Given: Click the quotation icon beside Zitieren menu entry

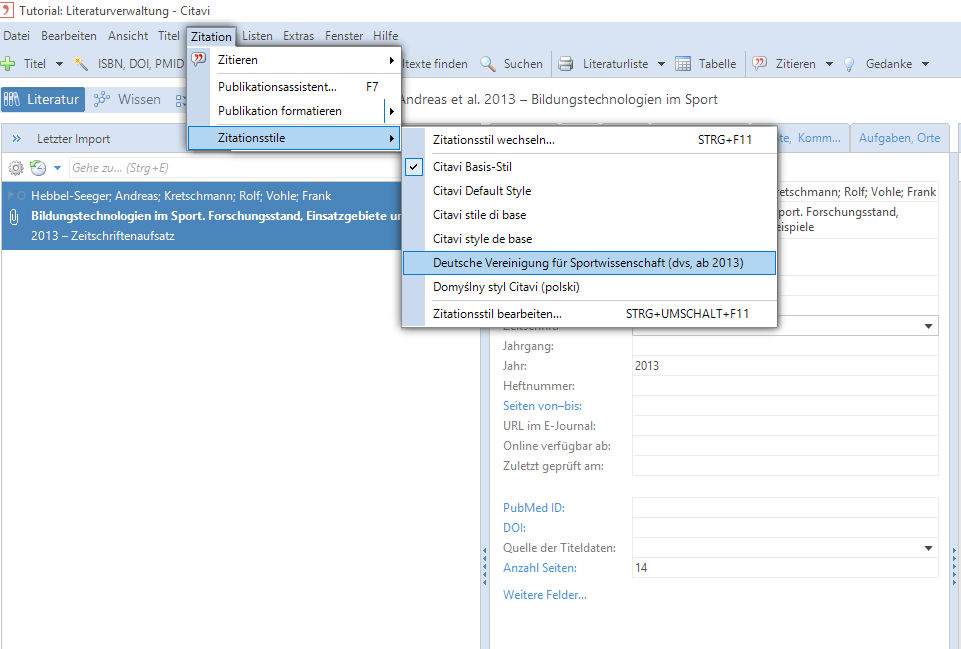Looking at the screenshot, I should click(198, 59).
